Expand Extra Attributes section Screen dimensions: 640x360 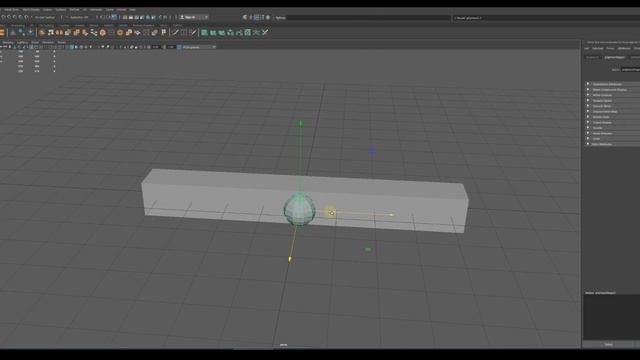(613, 144)
